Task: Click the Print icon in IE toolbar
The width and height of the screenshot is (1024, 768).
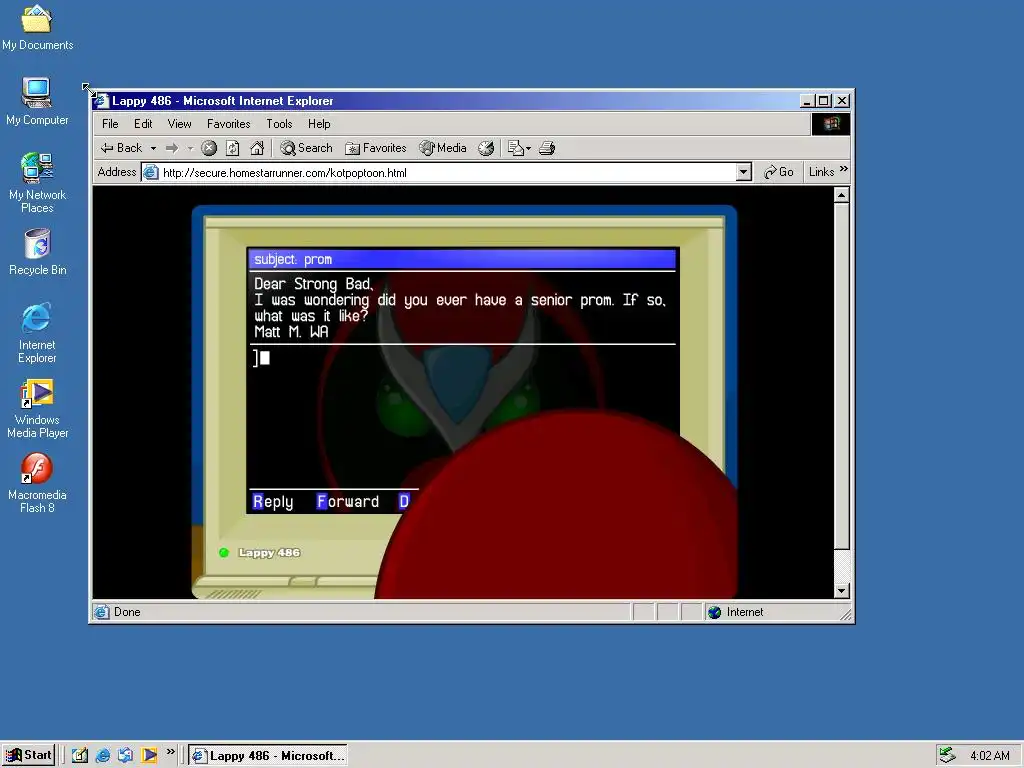Action: pyautogui.click(x=547, y=148)
